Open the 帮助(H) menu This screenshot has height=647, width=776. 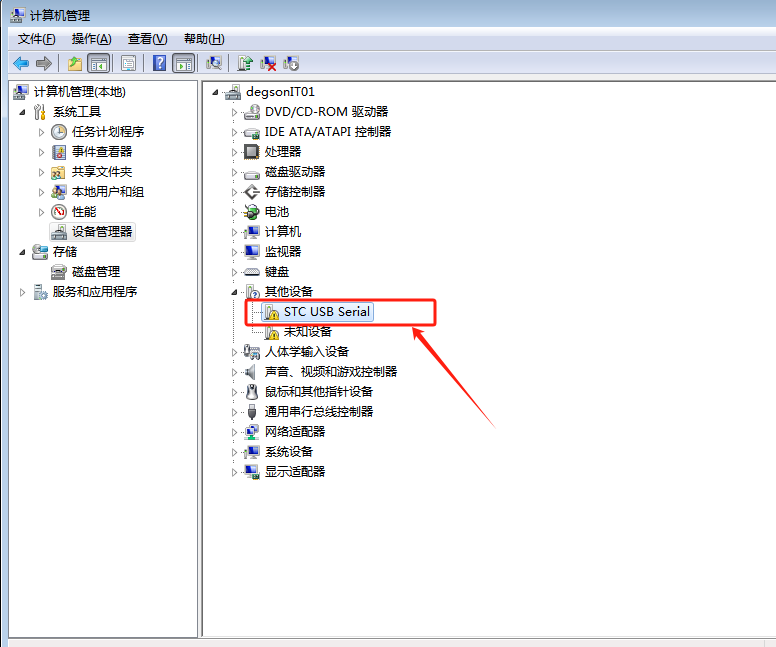(204, 39)
